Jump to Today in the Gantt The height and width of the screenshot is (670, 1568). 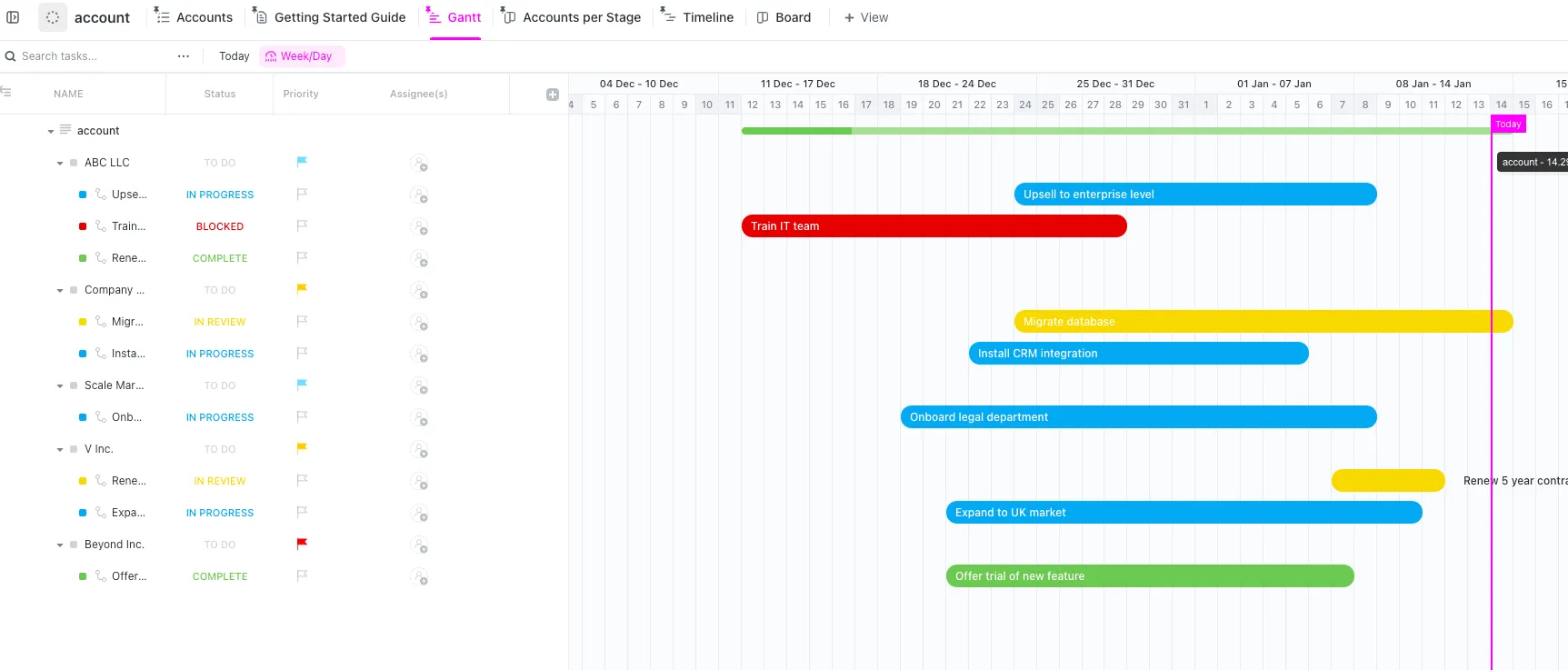[x=234, y=56]
